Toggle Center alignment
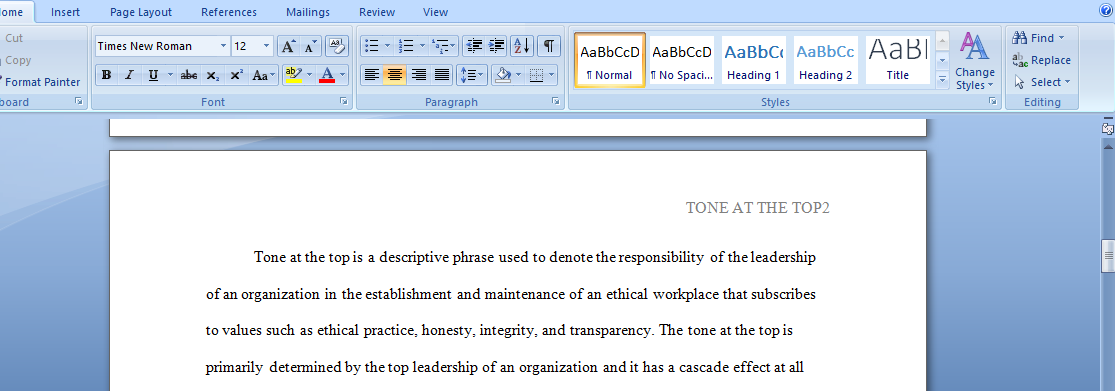Viewport: 1115px width, 391px height. [x=395, y=75]
